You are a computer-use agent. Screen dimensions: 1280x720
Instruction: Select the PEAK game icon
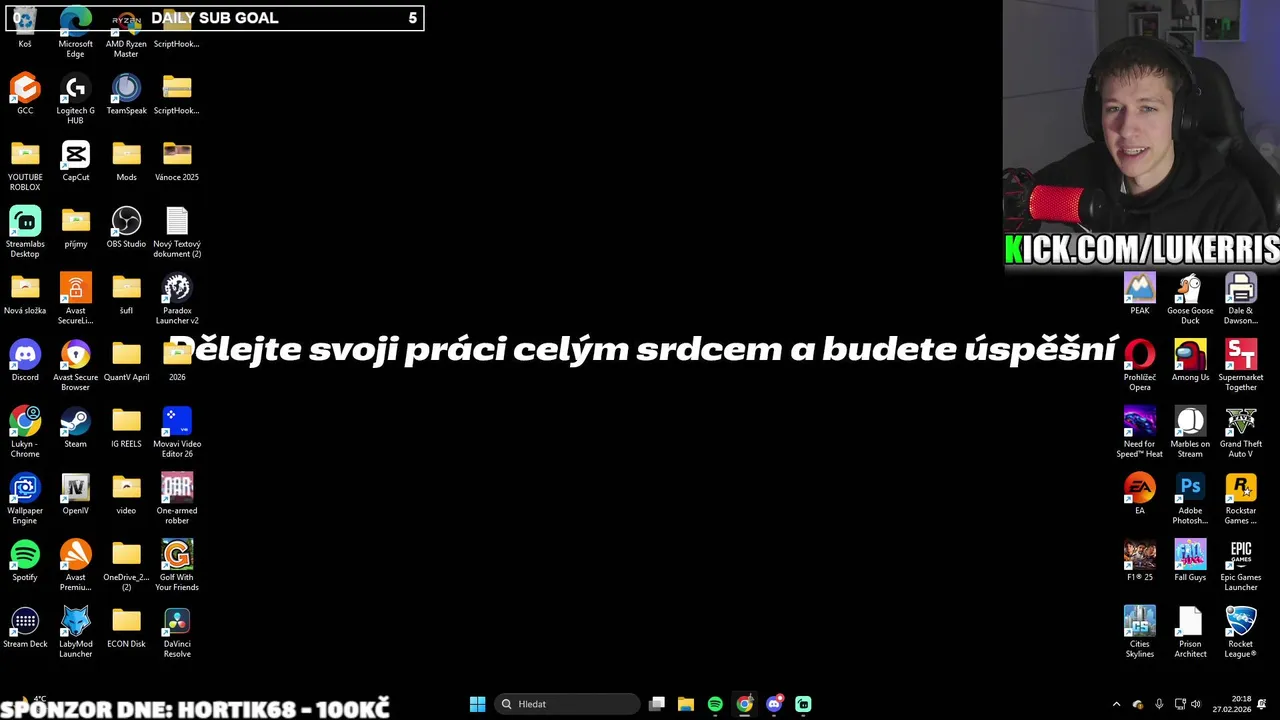[x=1139, y=295]
